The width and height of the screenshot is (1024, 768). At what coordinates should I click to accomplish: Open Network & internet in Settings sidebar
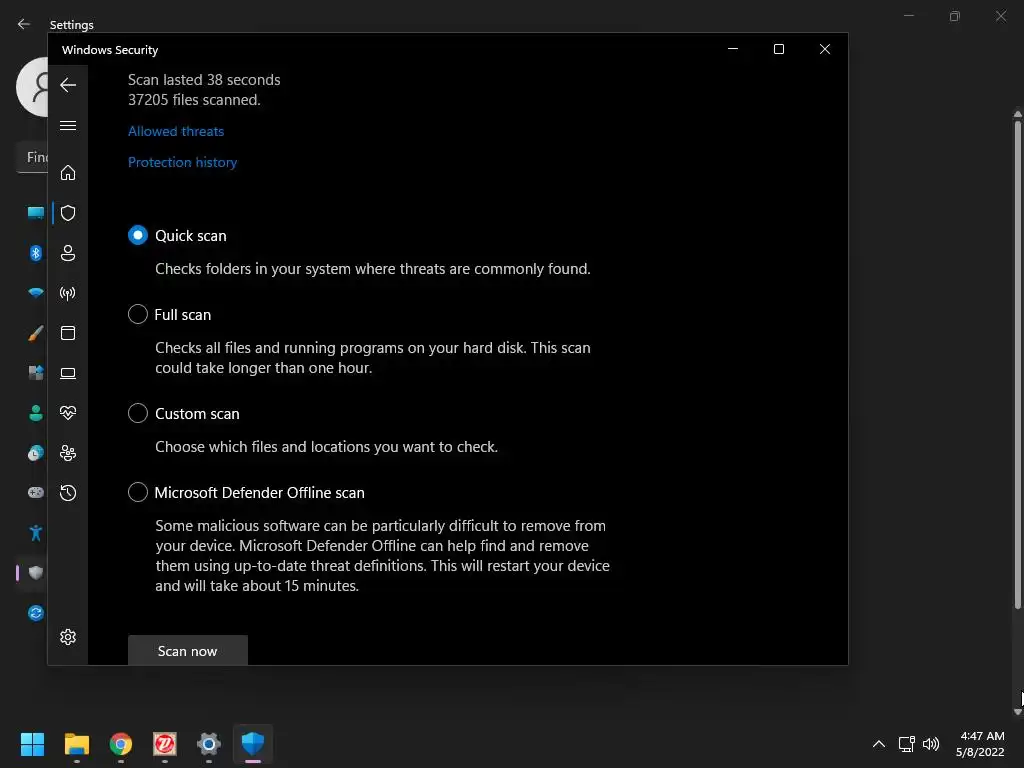click(35, 293)
